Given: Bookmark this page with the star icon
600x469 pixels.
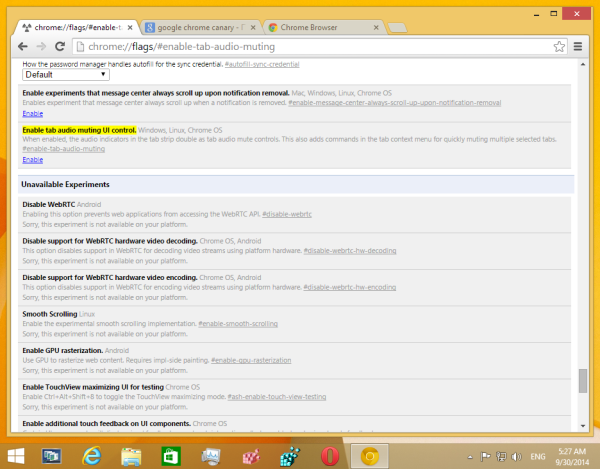Looking at the screenshot, I should coord(559,47).
